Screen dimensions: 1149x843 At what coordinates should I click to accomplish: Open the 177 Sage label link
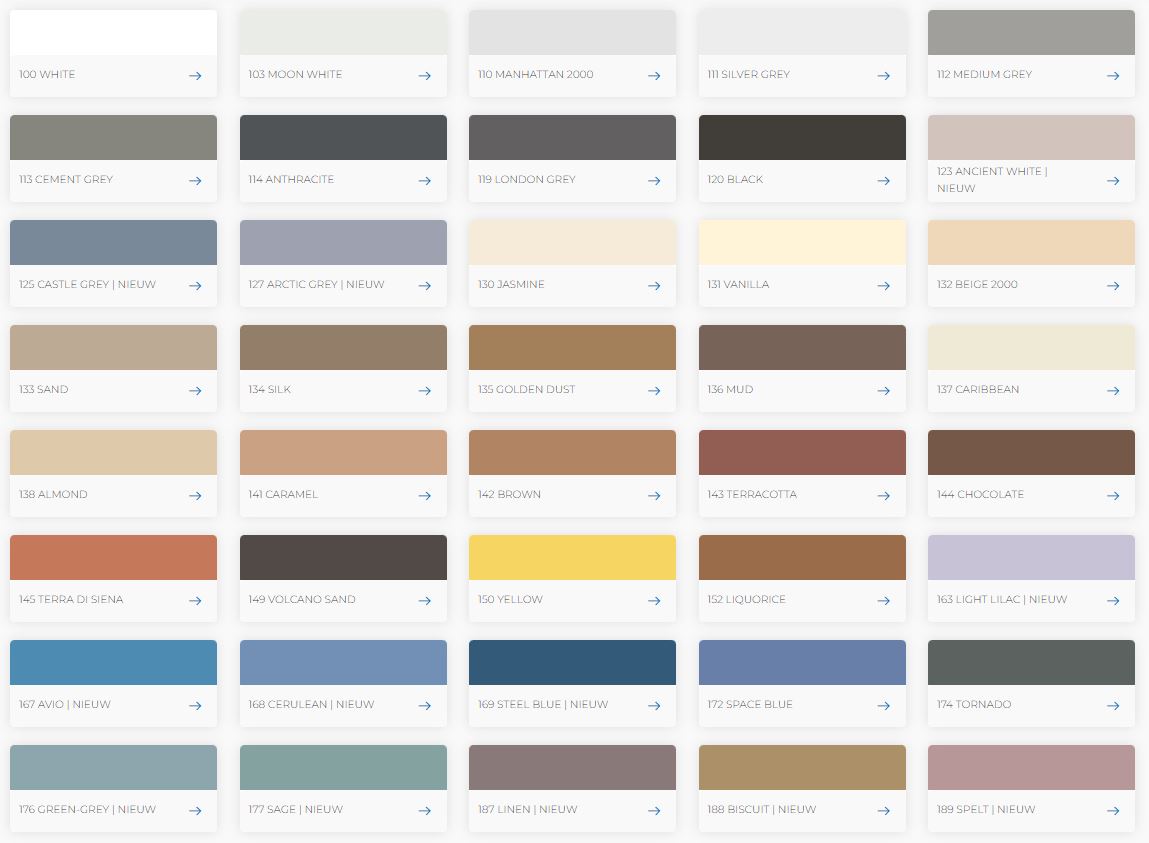(x=295, y=810)
